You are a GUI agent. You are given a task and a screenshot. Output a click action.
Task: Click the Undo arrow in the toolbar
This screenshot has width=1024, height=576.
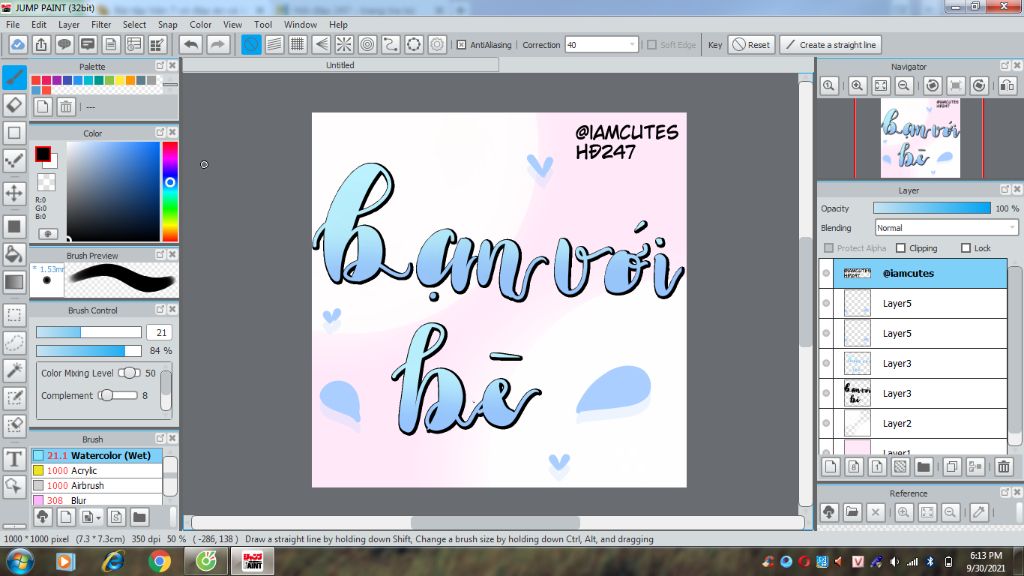pyautogui.click(x=191, y=45)
